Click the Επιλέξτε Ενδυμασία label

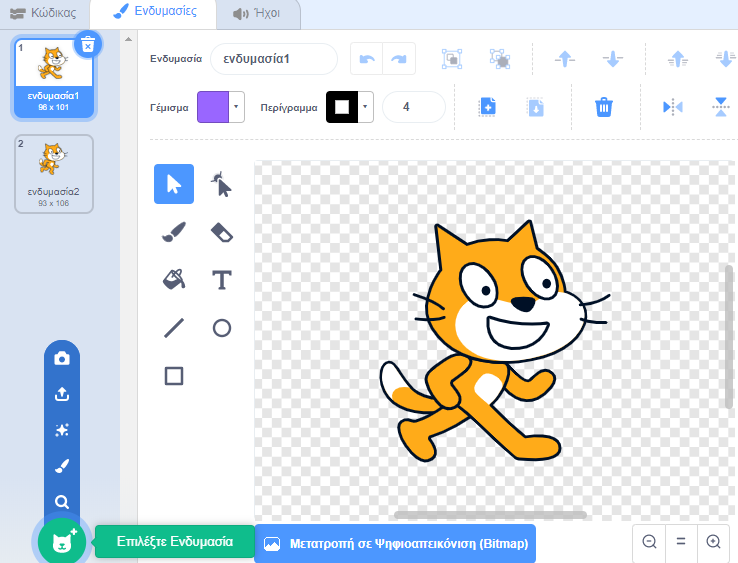point(175,542)
